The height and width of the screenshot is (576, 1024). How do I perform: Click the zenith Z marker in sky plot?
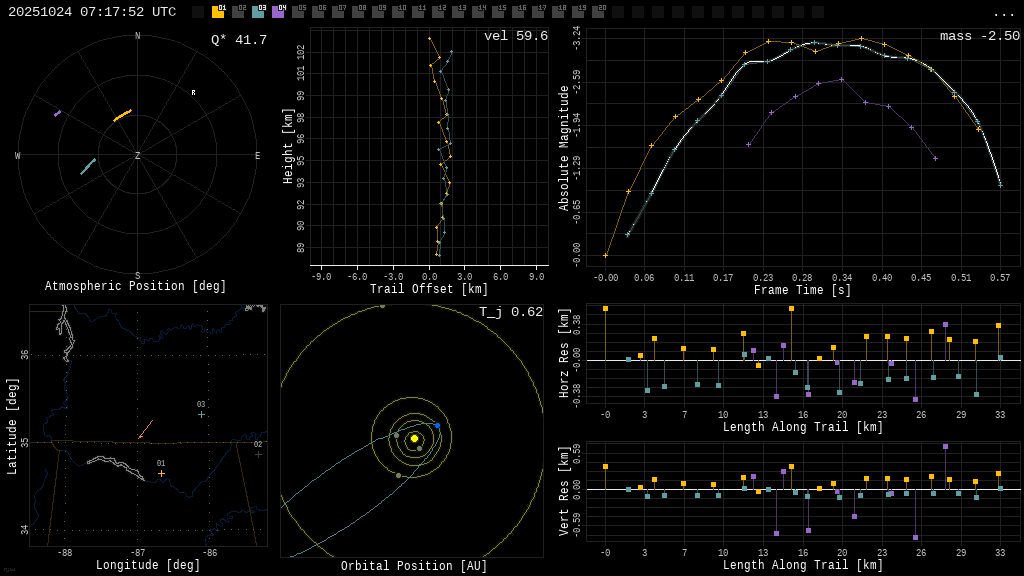point(138,156)
